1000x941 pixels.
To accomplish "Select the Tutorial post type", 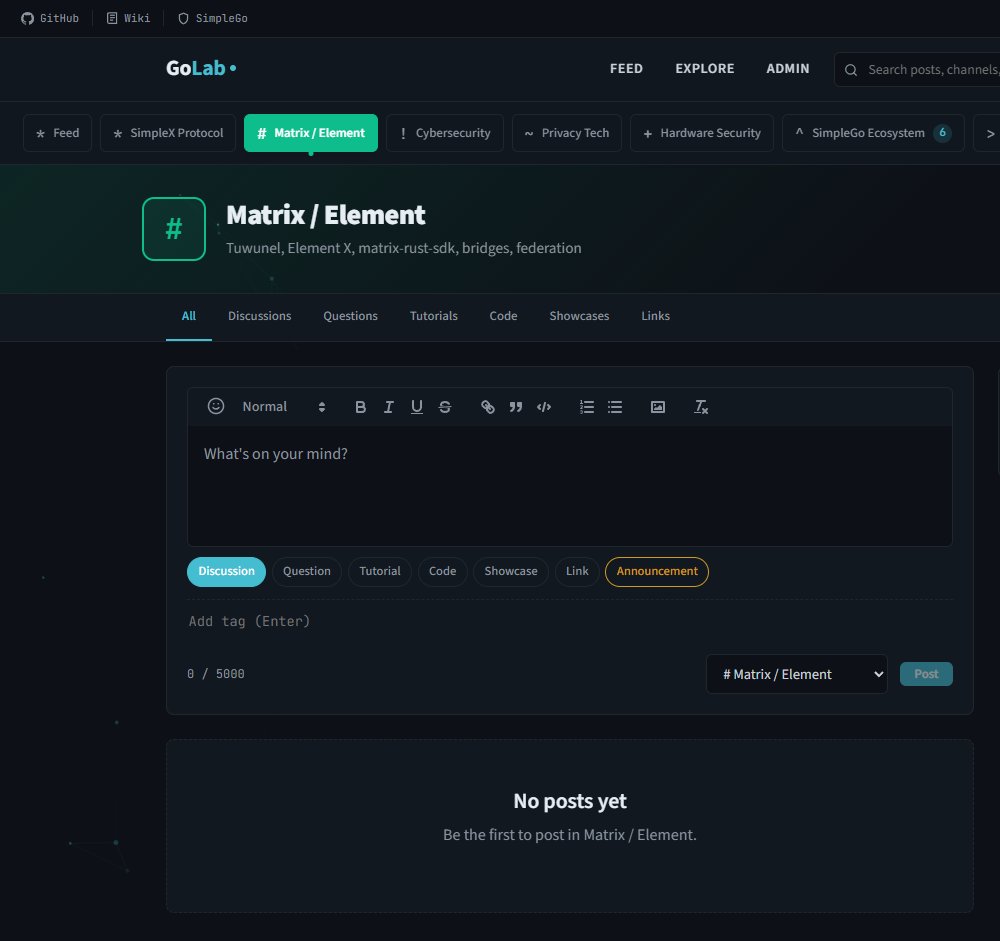I will point(380,572).
